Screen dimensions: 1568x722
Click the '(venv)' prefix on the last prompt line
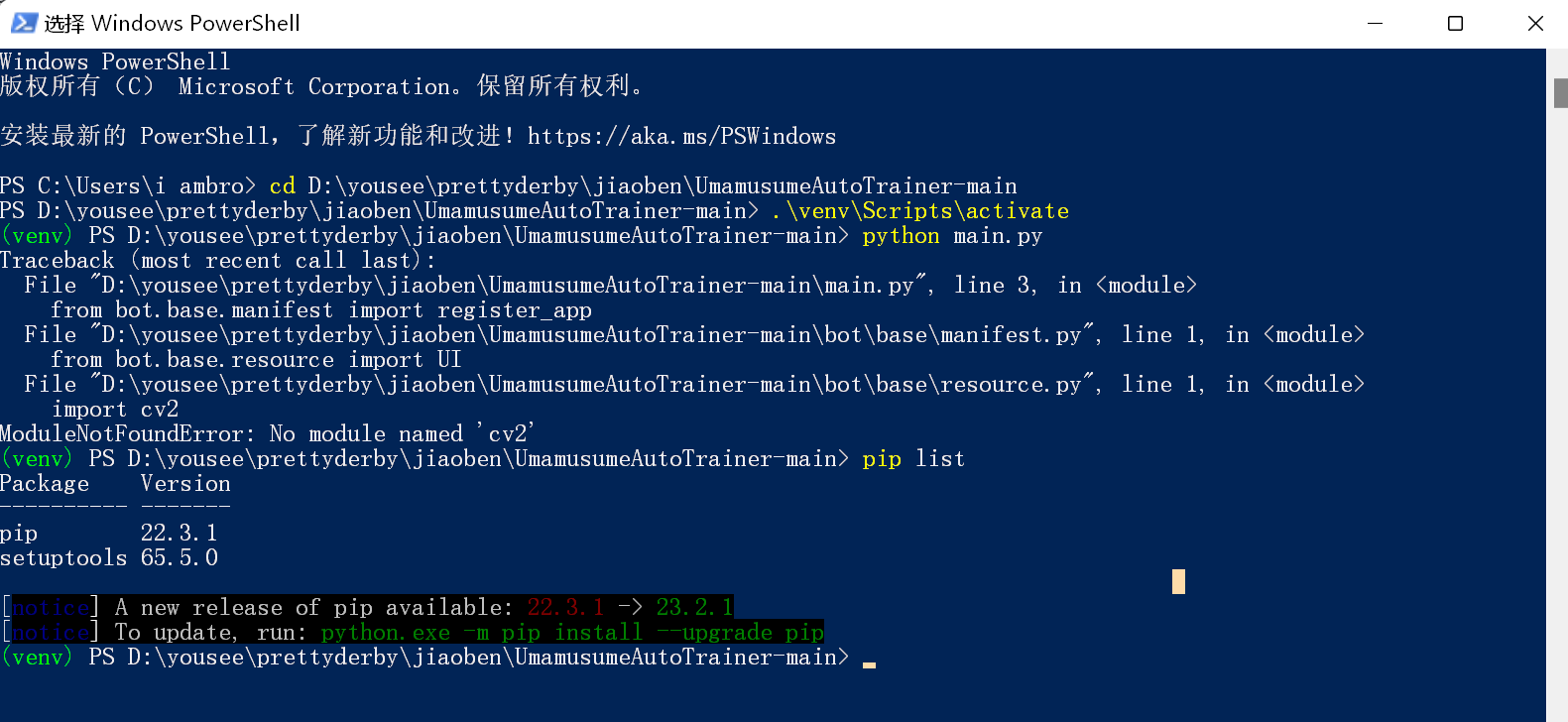pyautogui.click(x=38, y=657)
